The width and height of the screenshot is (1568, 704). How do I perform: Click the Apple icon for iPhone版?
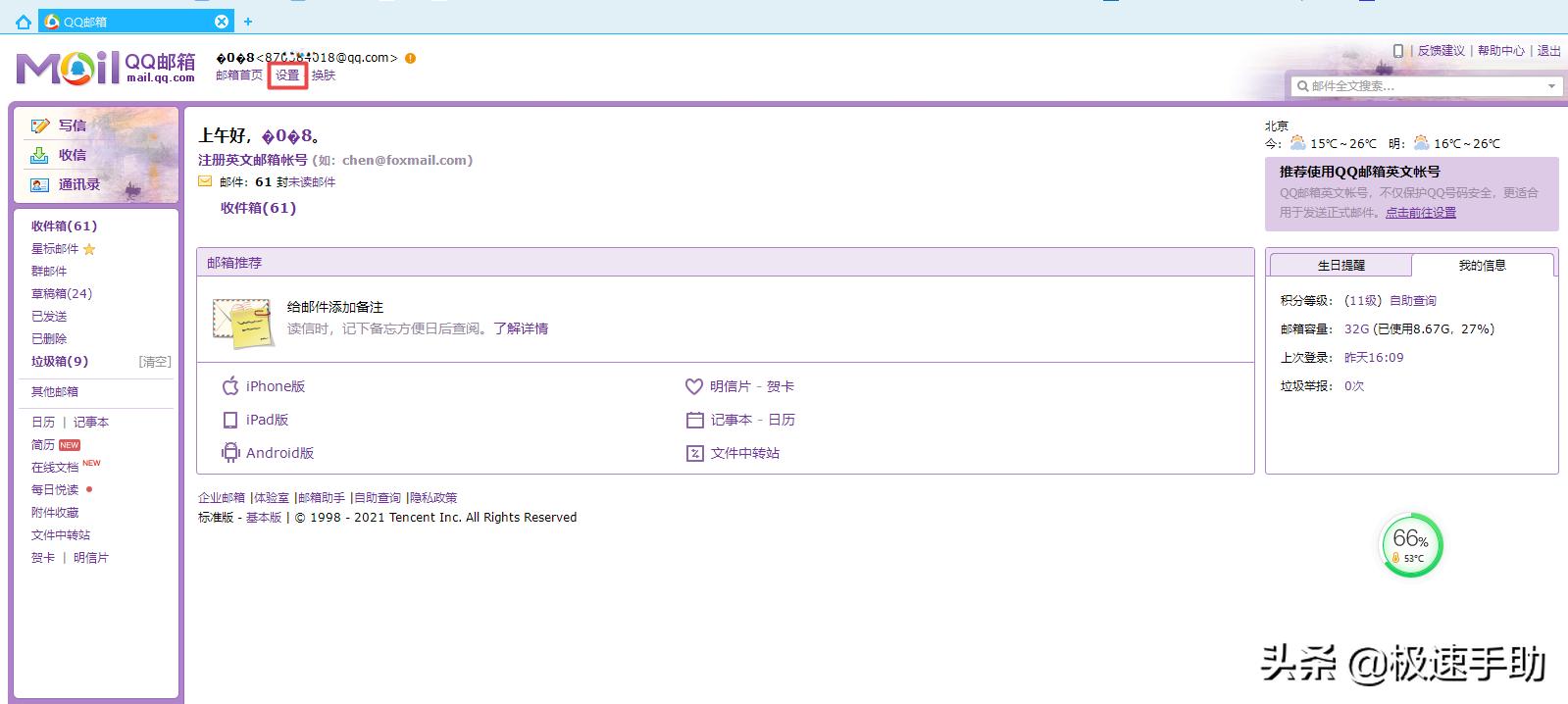230,386
